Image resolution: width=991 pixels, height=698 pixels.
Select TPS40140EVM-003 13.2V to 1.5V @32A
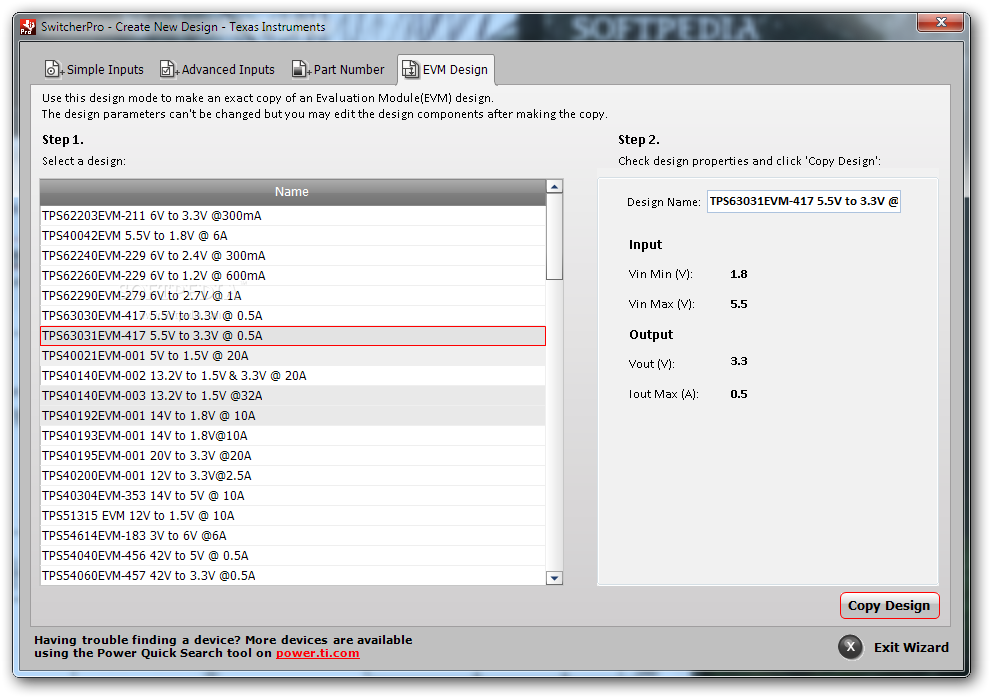pyautogui.click(x=293, y=396)
